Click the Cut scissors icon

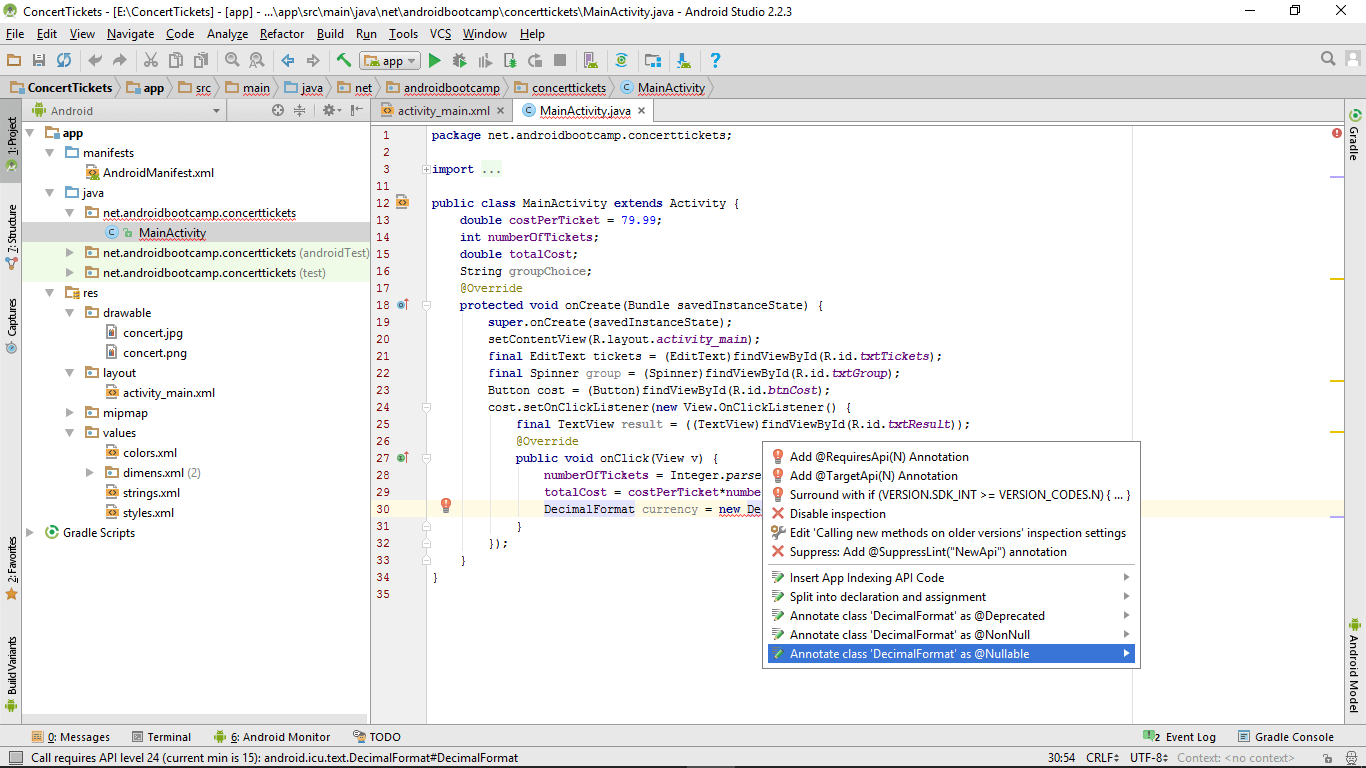[151, 61]
